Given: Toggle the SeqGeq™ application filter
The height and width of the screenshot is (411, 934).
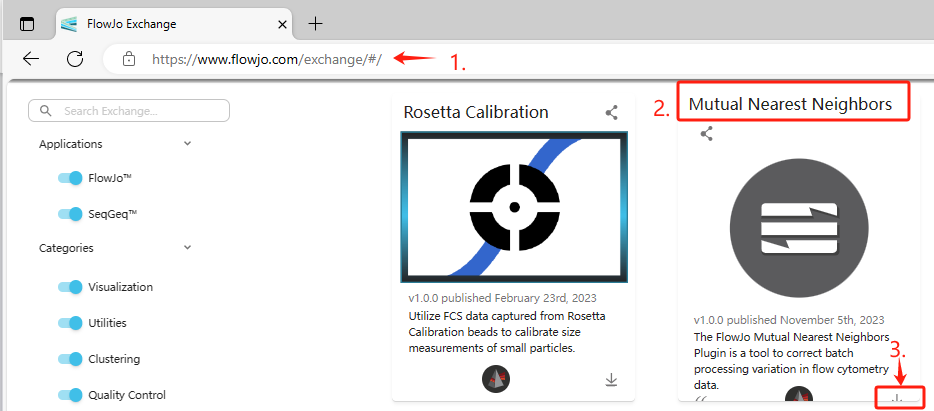Looking at the screenshot, I should point(70,214).
